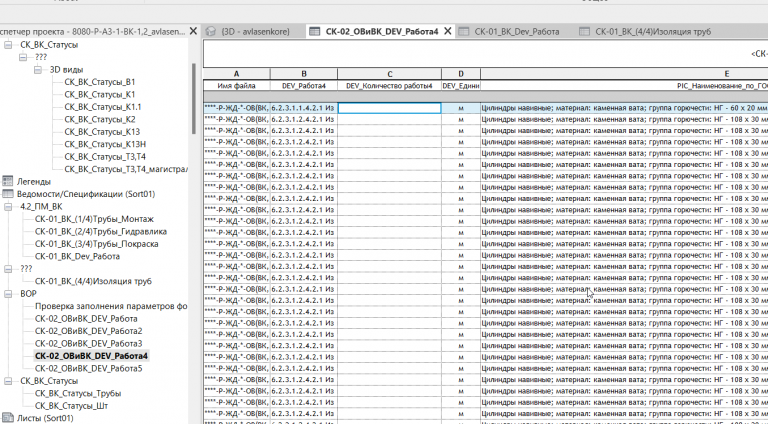Click the DEV_Работа4 header cell
This screenshot has height=424, width=768.
coord(304,86)
